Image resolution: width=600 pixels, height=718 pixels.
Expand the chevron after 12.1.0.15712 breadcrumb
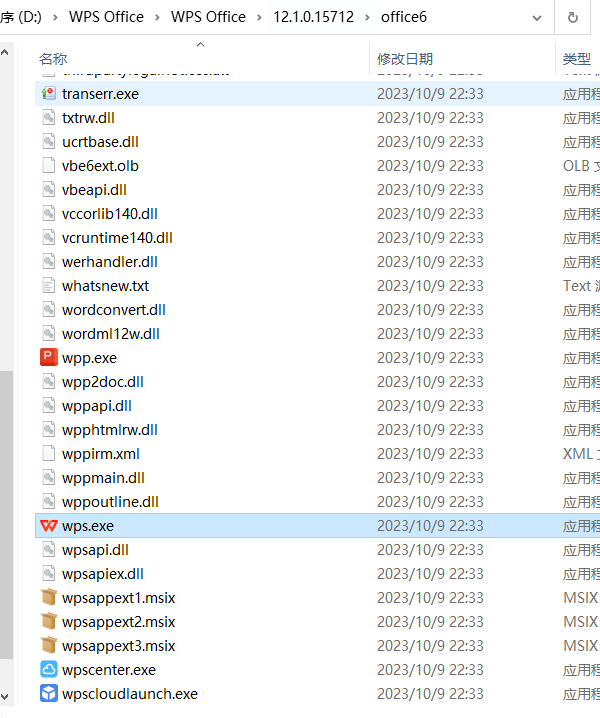367,17
